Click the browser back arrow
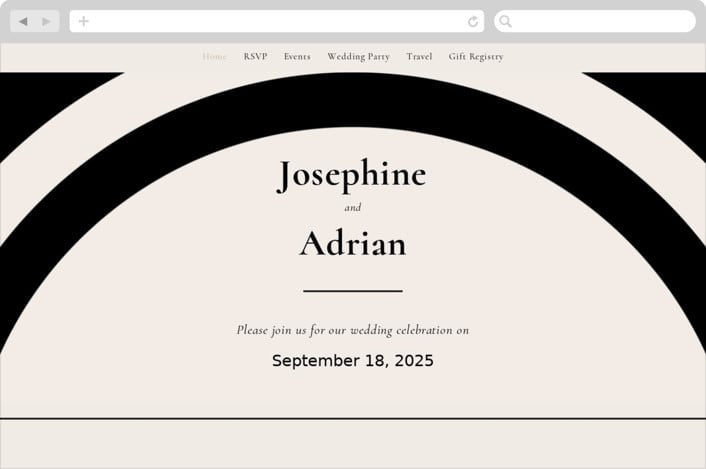 (23, 21)
